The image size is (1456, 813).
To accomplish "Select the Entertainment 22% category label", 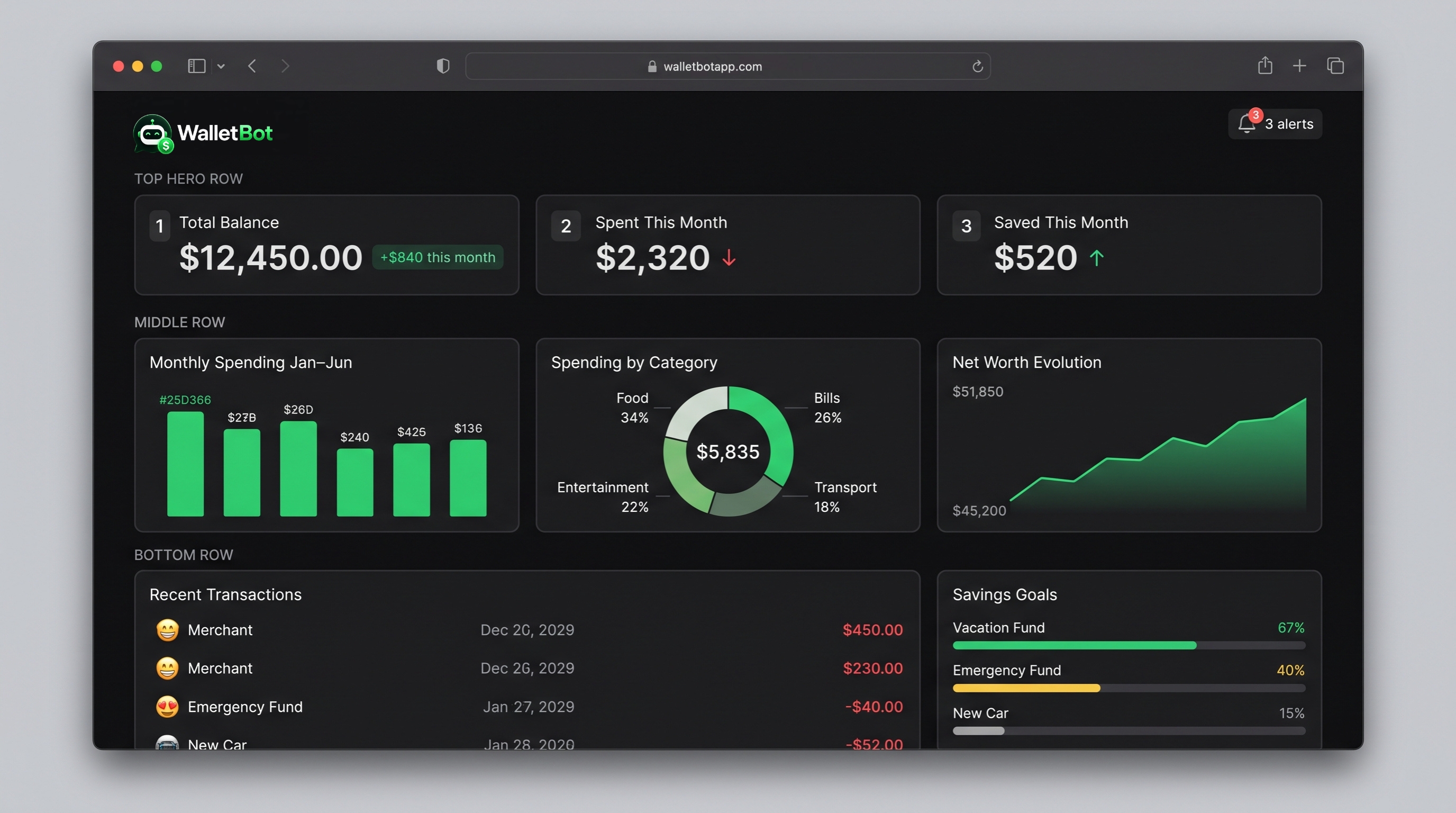I will (603, 497).
